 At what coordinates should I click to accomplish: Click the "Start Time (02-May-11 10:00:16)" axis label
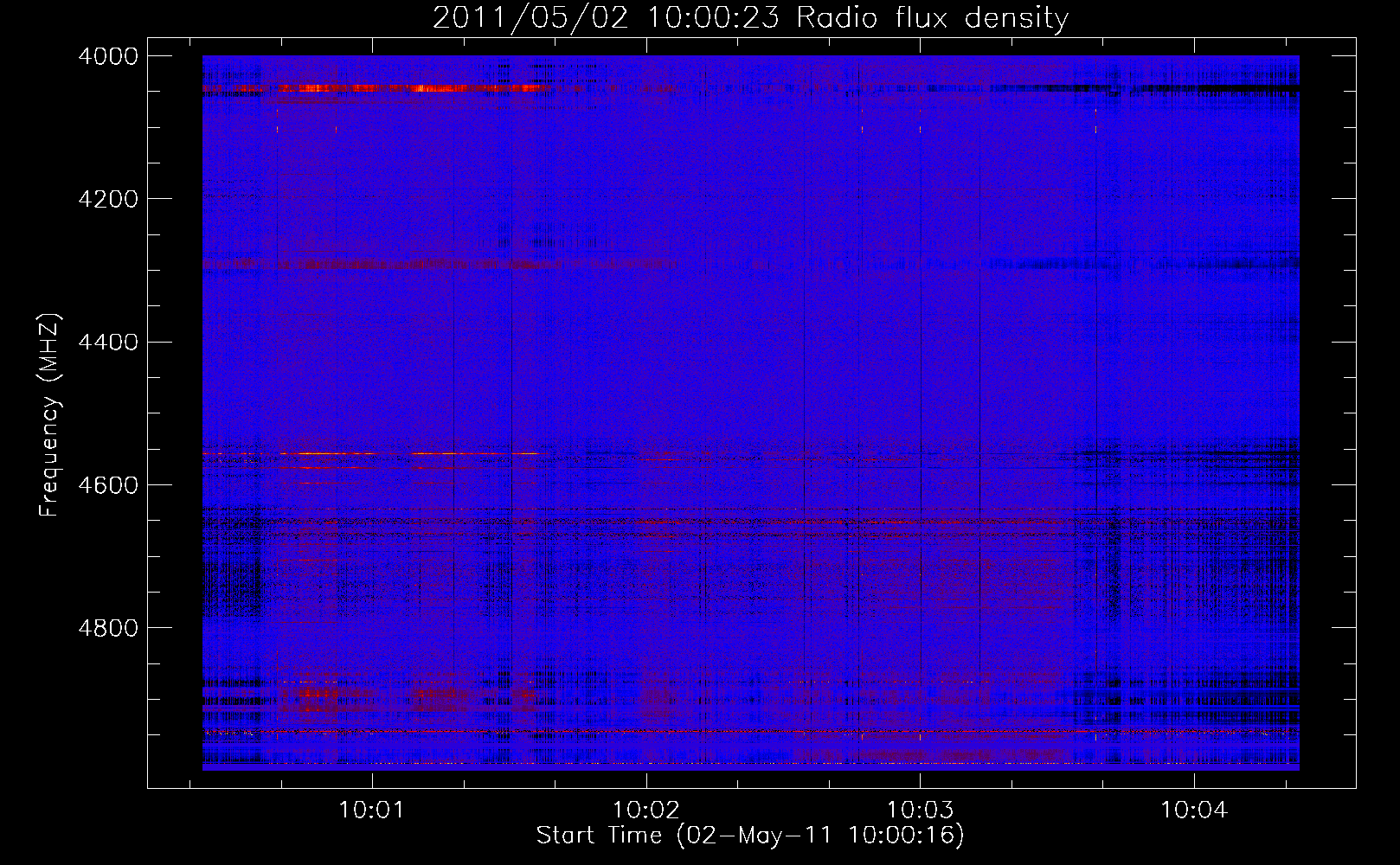point(750,836)
